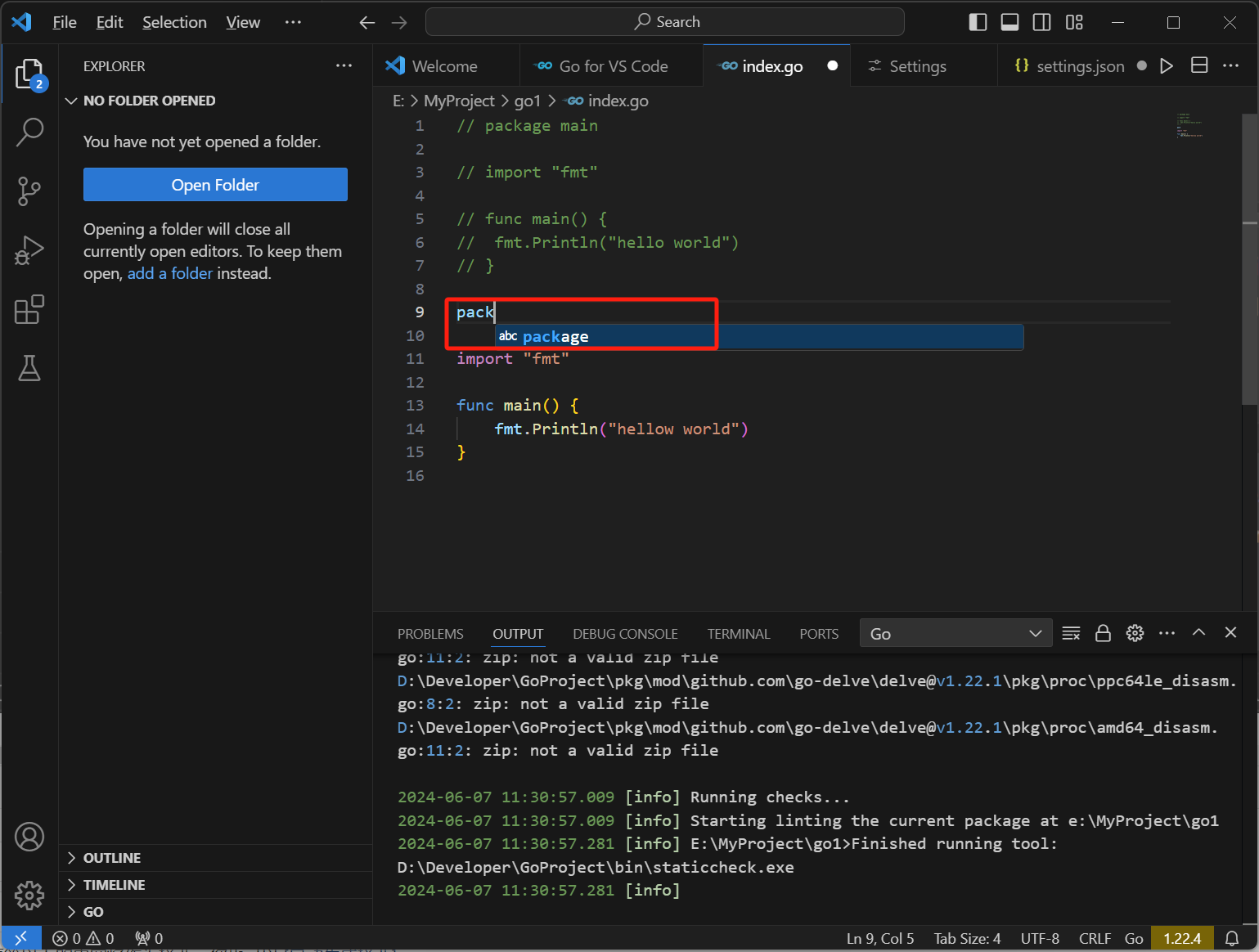The height and width of the screenshot is (952, 1259).
Task: Open the View menu
Action: click(x=243, y=22)
